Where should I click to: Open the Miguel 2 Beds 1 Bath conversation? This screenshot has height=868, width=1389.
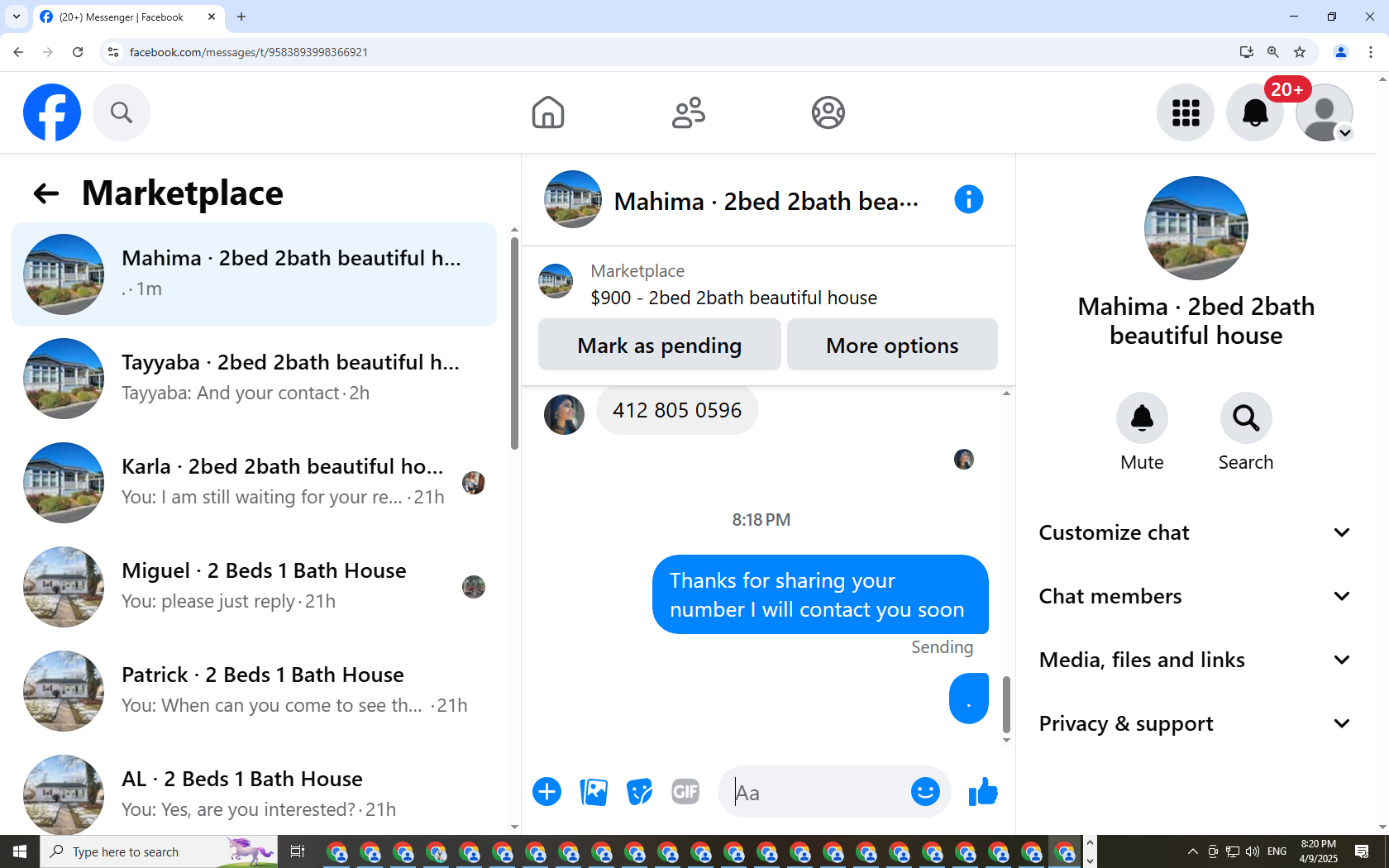[x=255, y=587]
